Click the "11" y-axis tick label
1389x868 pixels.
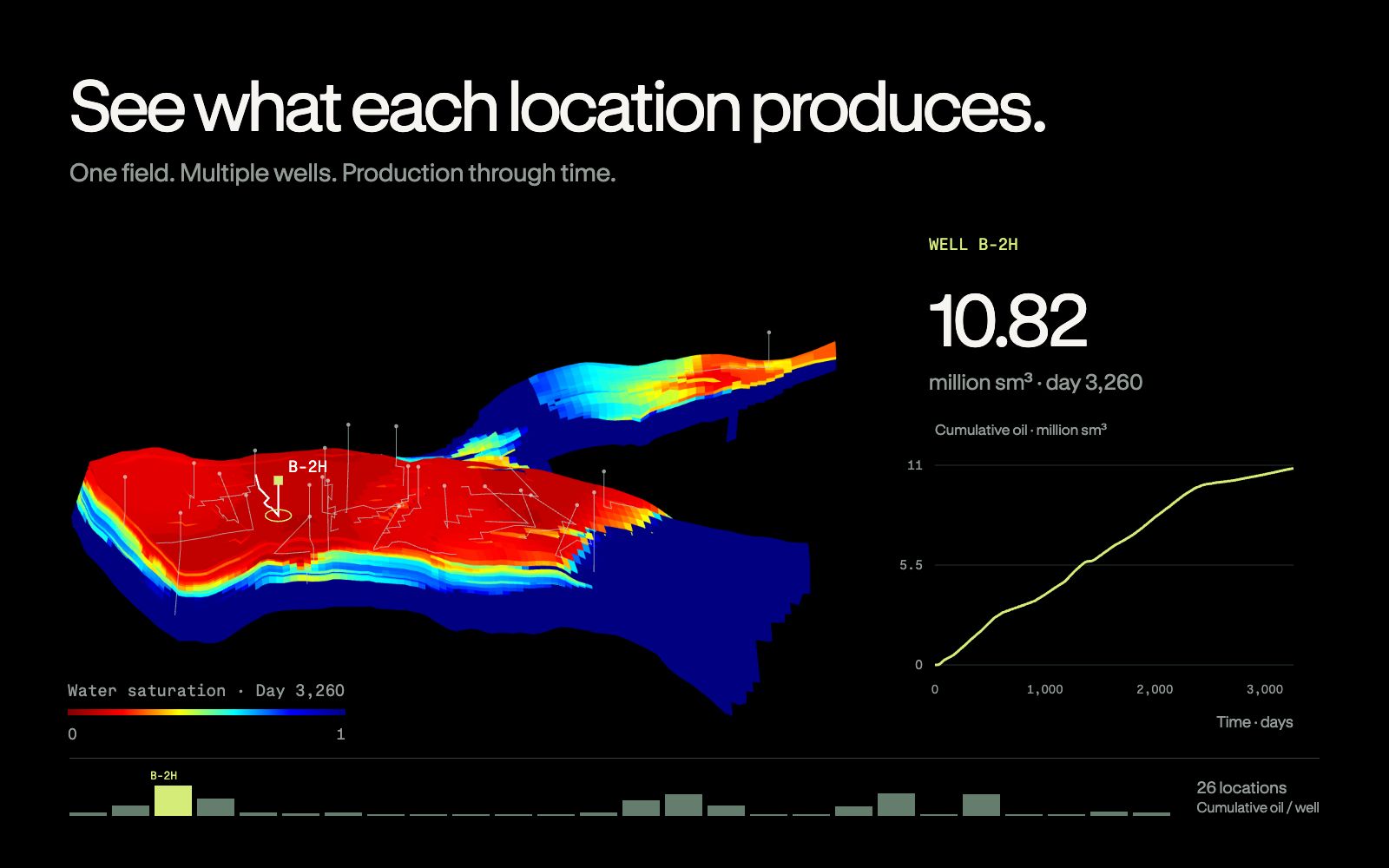point(915,465)
